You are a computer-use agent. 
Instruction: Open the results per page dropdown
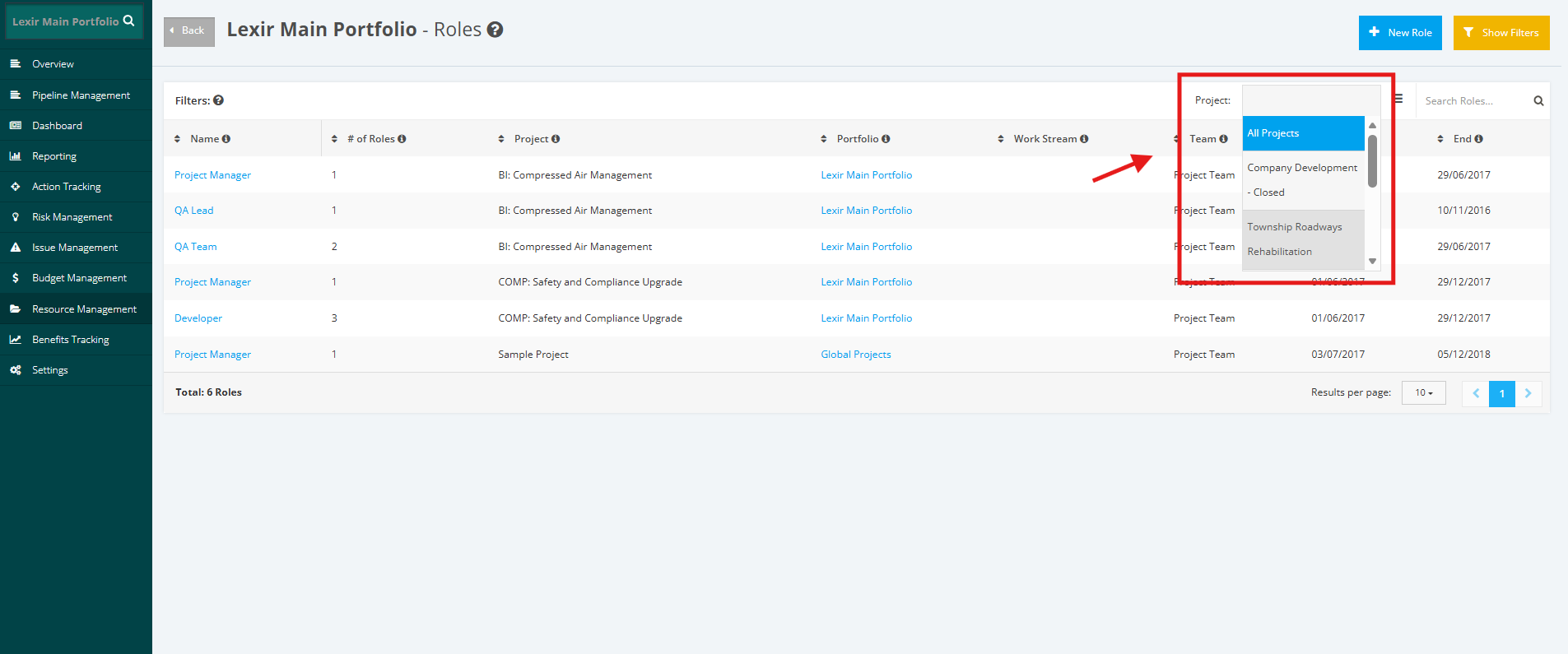point(1424,393)
